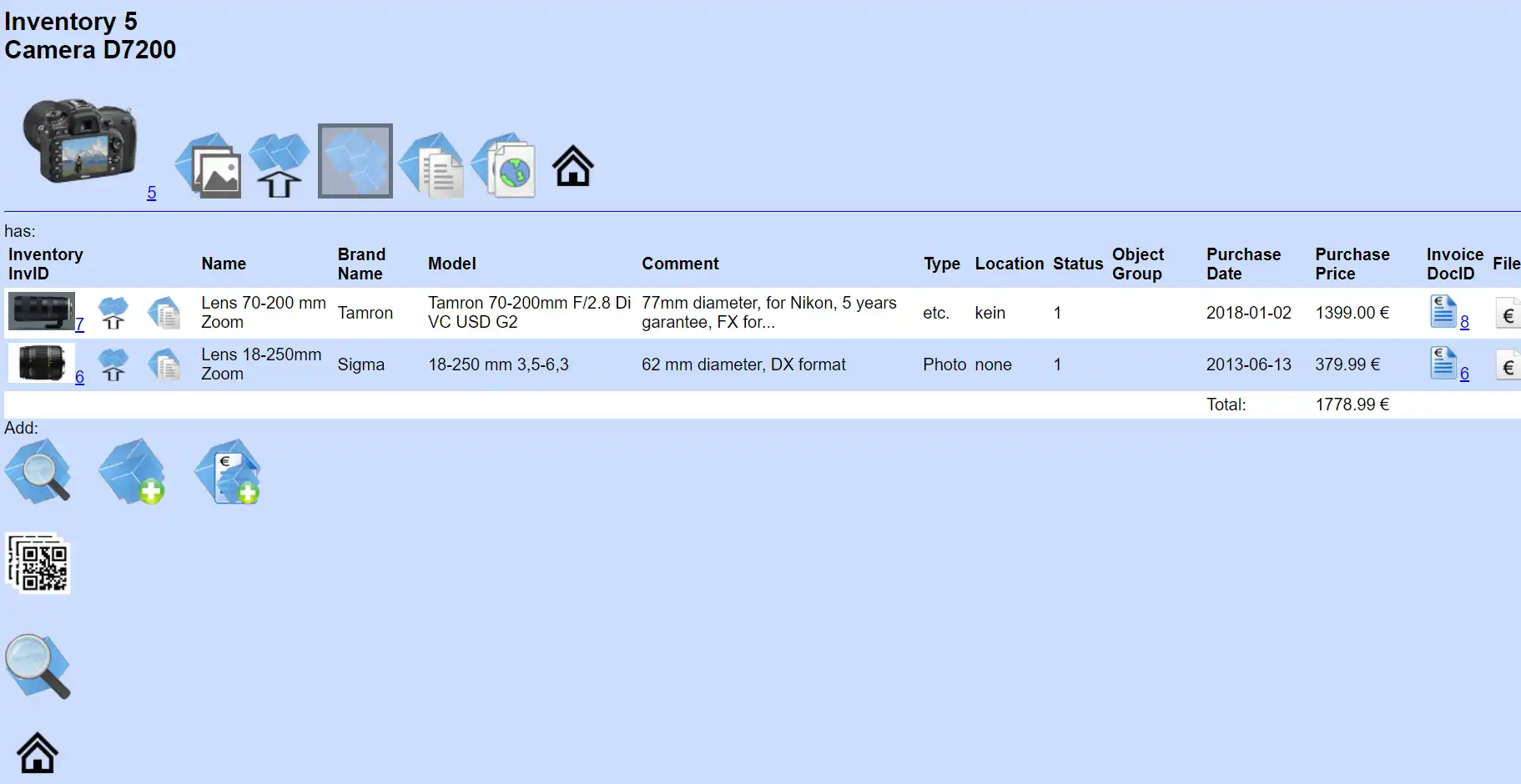
Task: Select the highlighted sub-objects cubes icon
Action: [355, 161]
